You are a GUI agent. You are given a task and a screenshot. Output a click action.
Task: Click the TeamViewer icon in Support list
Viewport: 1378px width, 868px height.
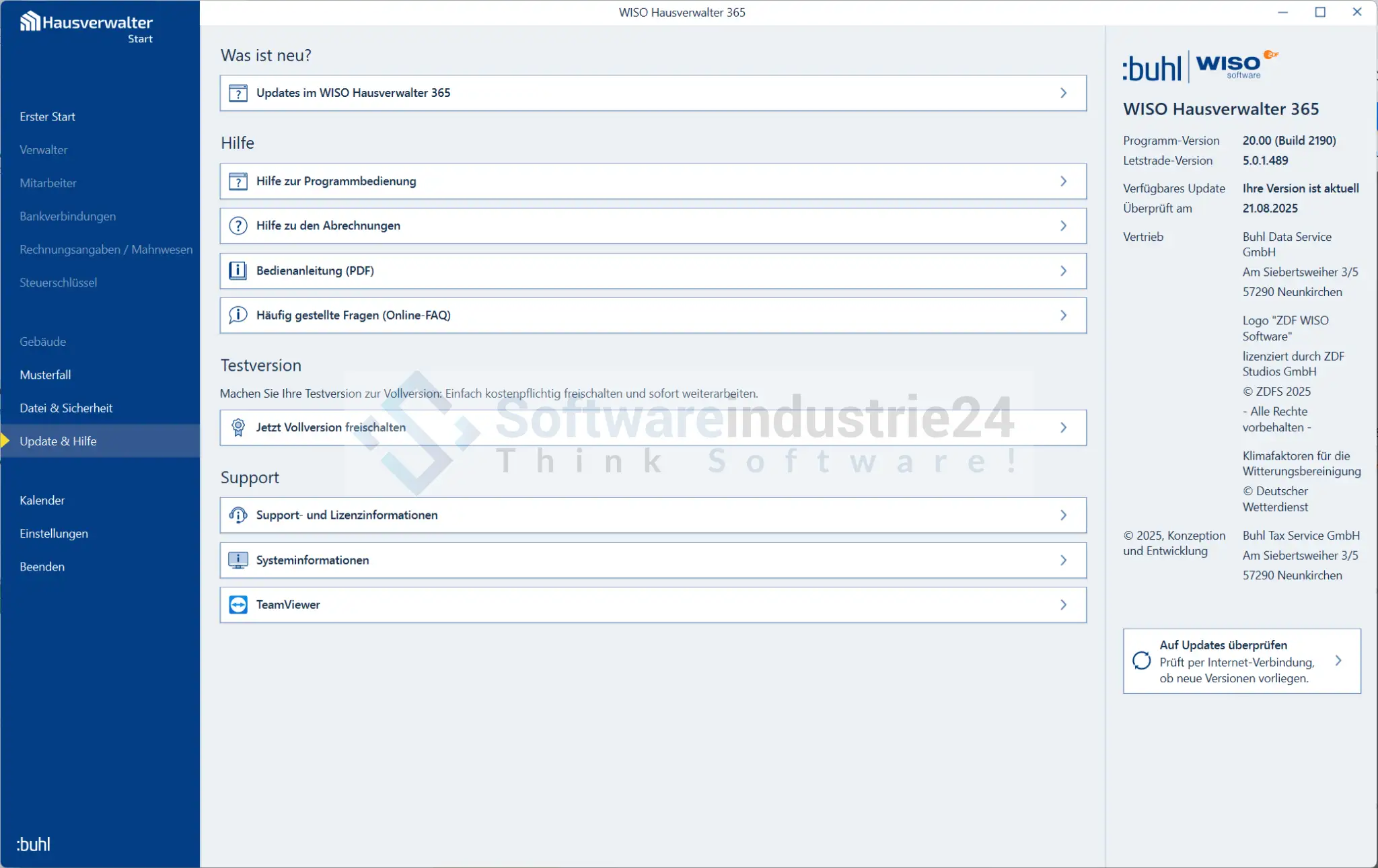(x=238, y=604)
